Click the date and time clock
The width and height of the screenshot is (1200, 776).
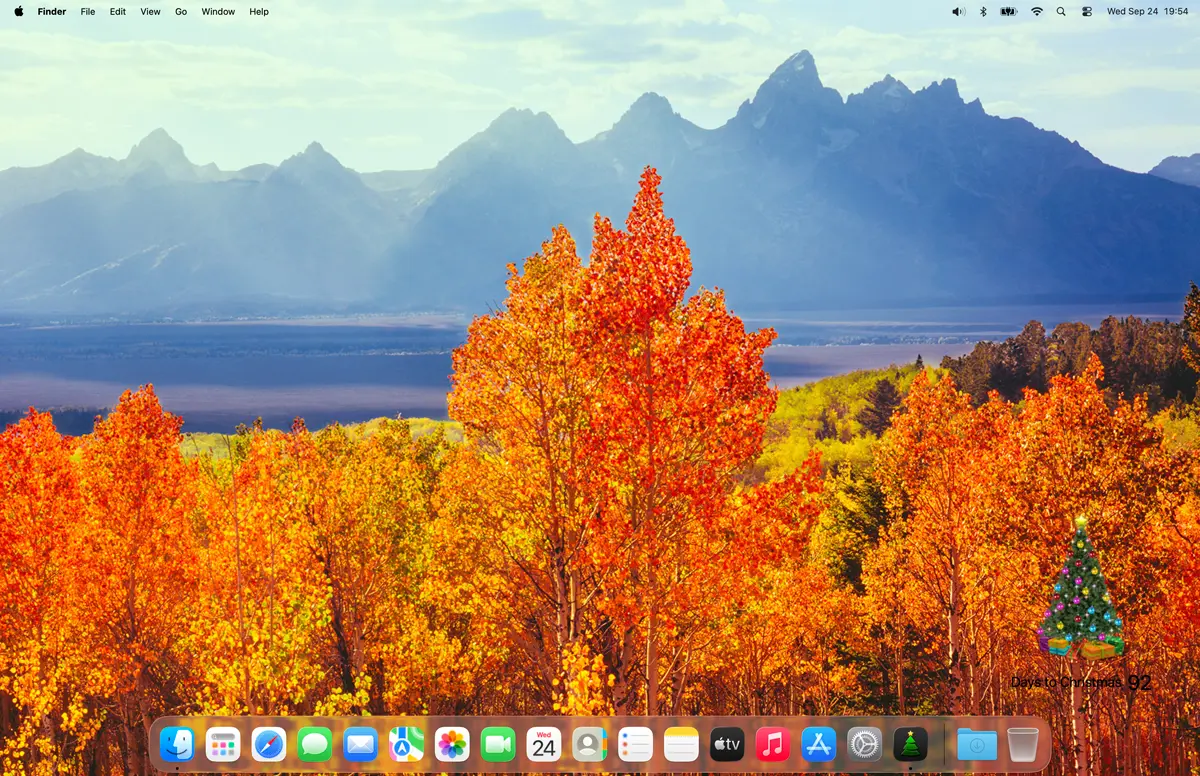1147,12
